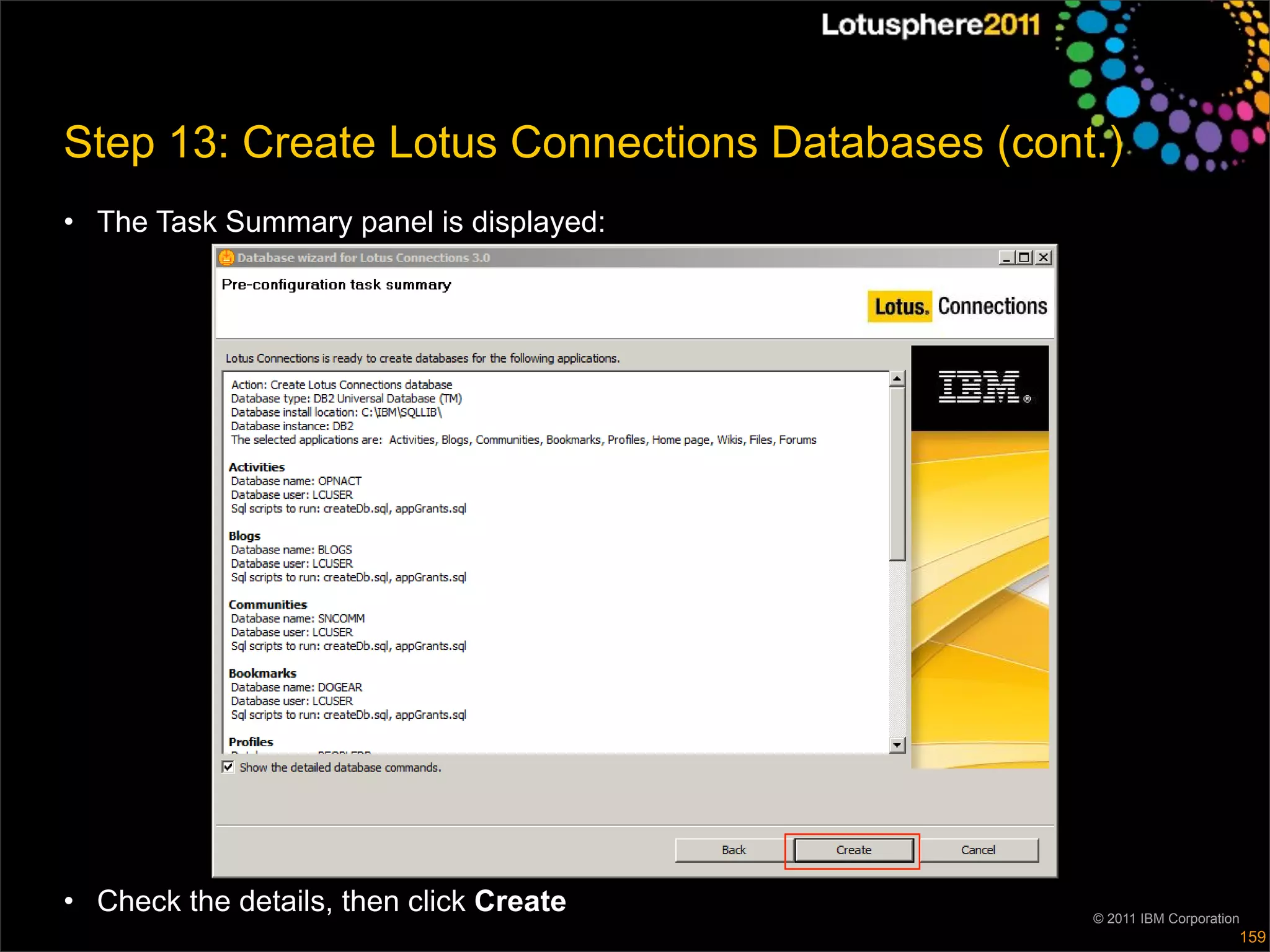Viewport: 1270px width, 952px height.
Task: Click the text Database name: OPNACT
Action: coord(296,481)
